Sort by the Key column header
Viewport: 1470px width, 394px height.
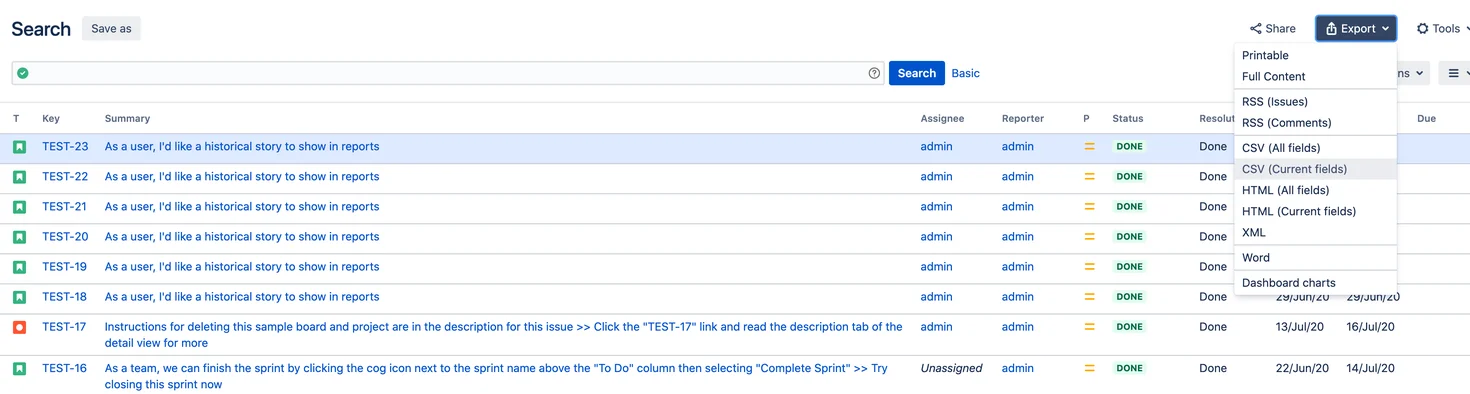51,119
